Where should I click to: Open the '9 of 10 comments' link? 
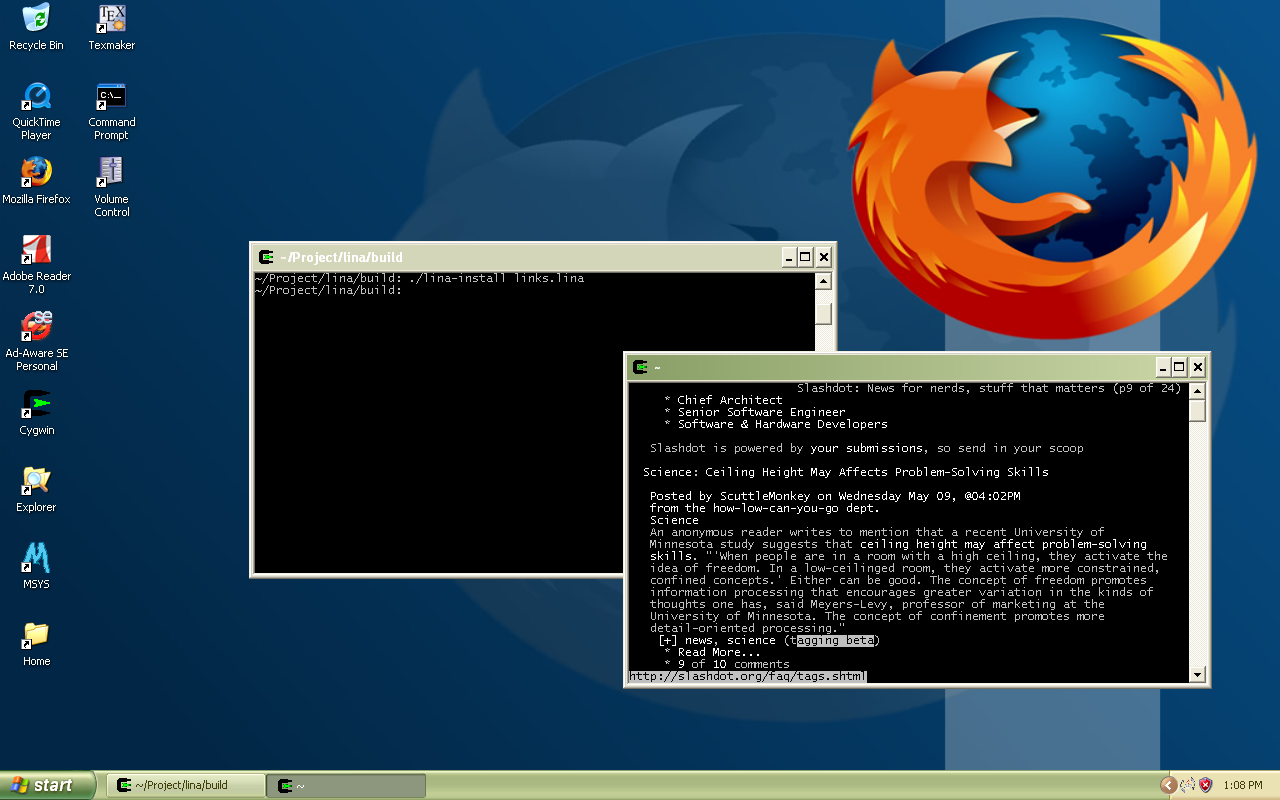[x=734, y=664]
